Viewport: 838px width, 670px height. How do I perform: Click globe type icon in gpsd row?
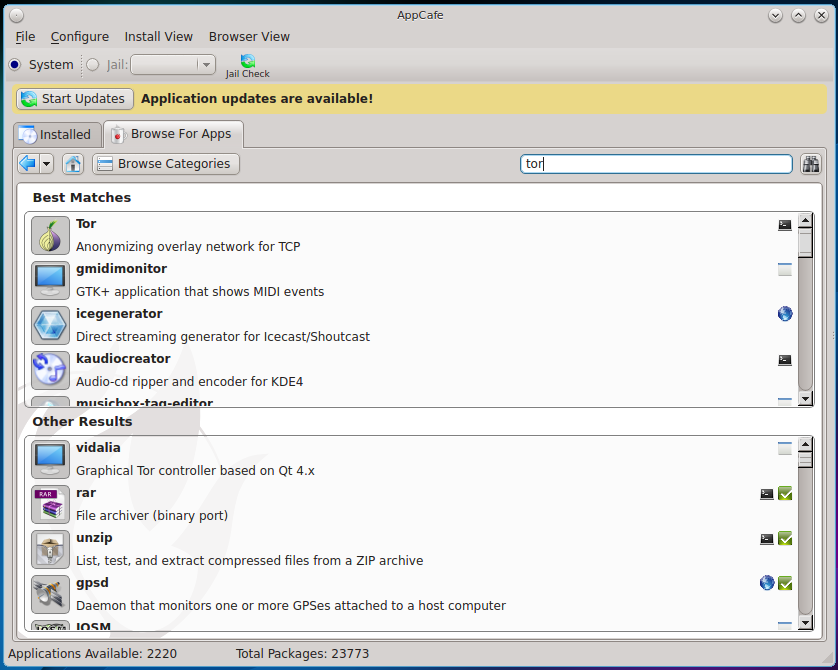(766, 582)
